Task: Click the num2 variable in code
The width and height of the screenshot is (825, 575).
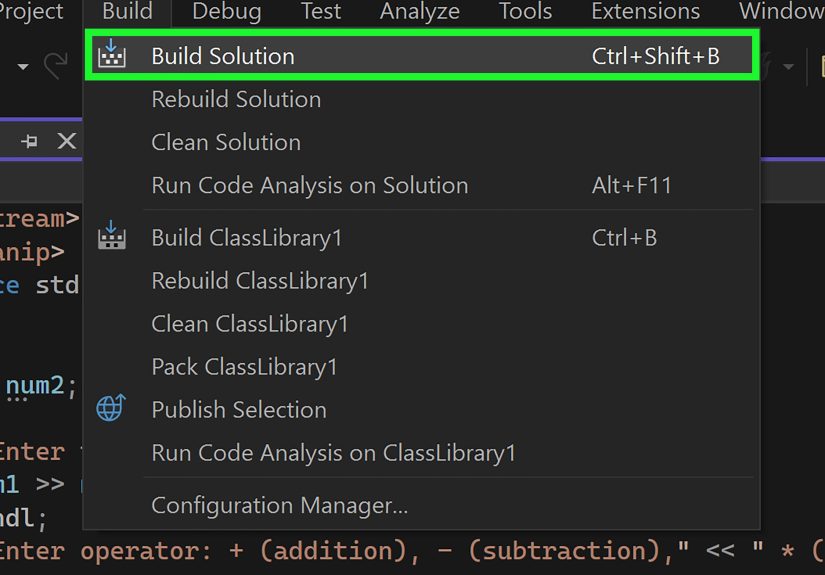Action: pyautogui.click(x=35, y=385)
